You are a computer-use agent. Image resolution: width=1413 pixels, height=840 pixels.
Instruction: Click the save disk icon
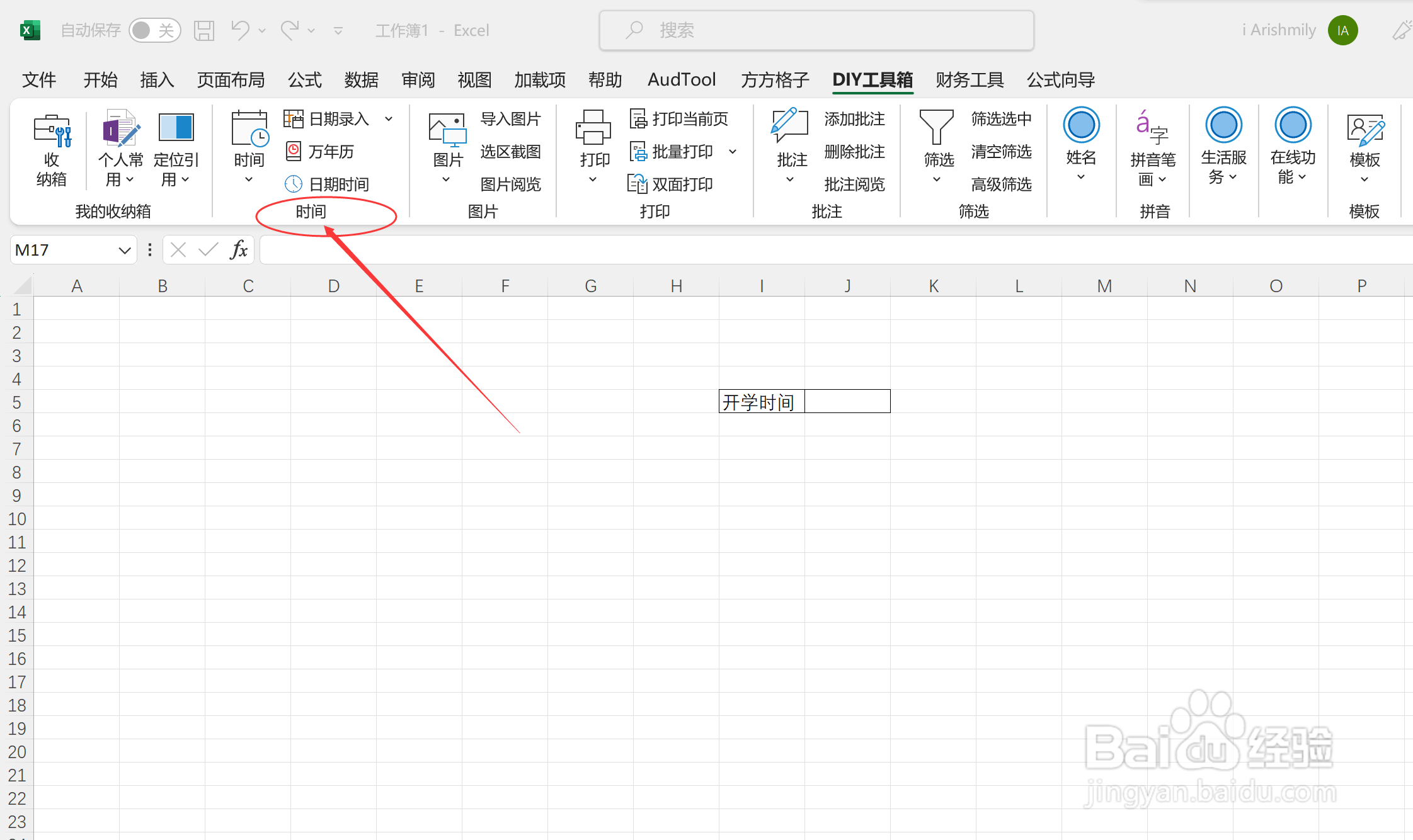coord(204,30)
